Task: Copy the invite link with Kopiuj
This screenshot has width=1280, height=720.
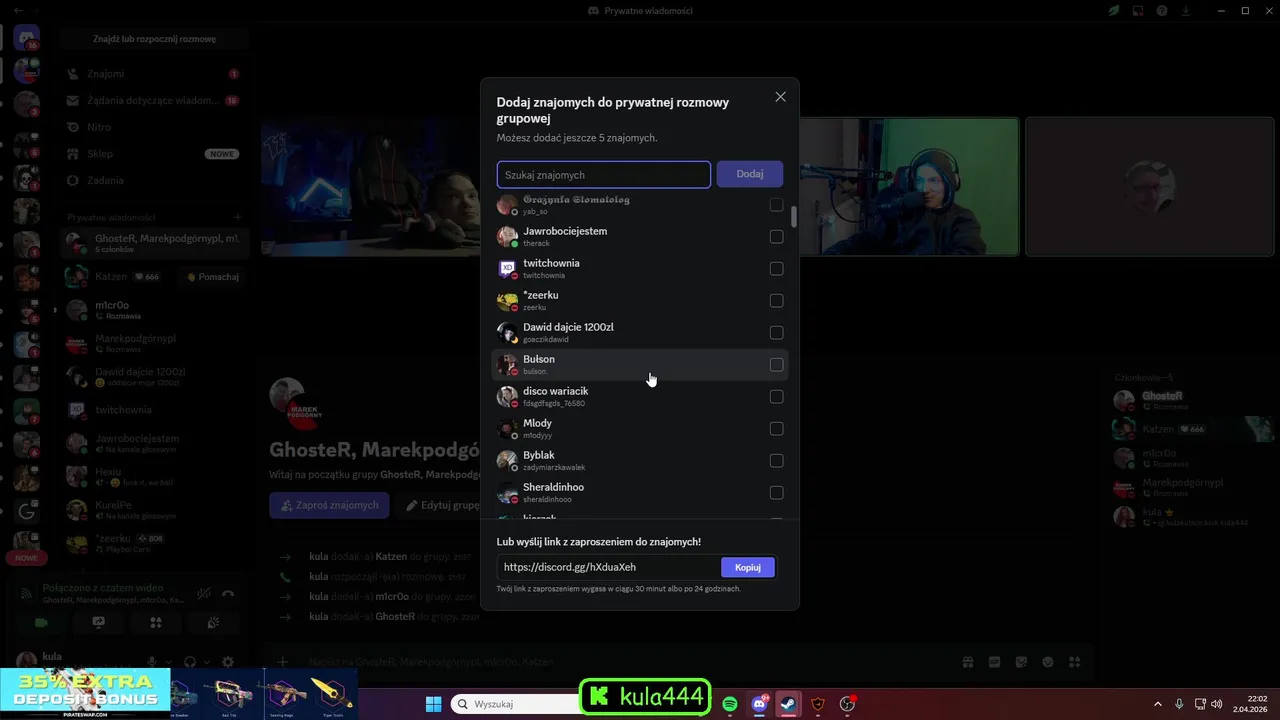Action: 748,567
